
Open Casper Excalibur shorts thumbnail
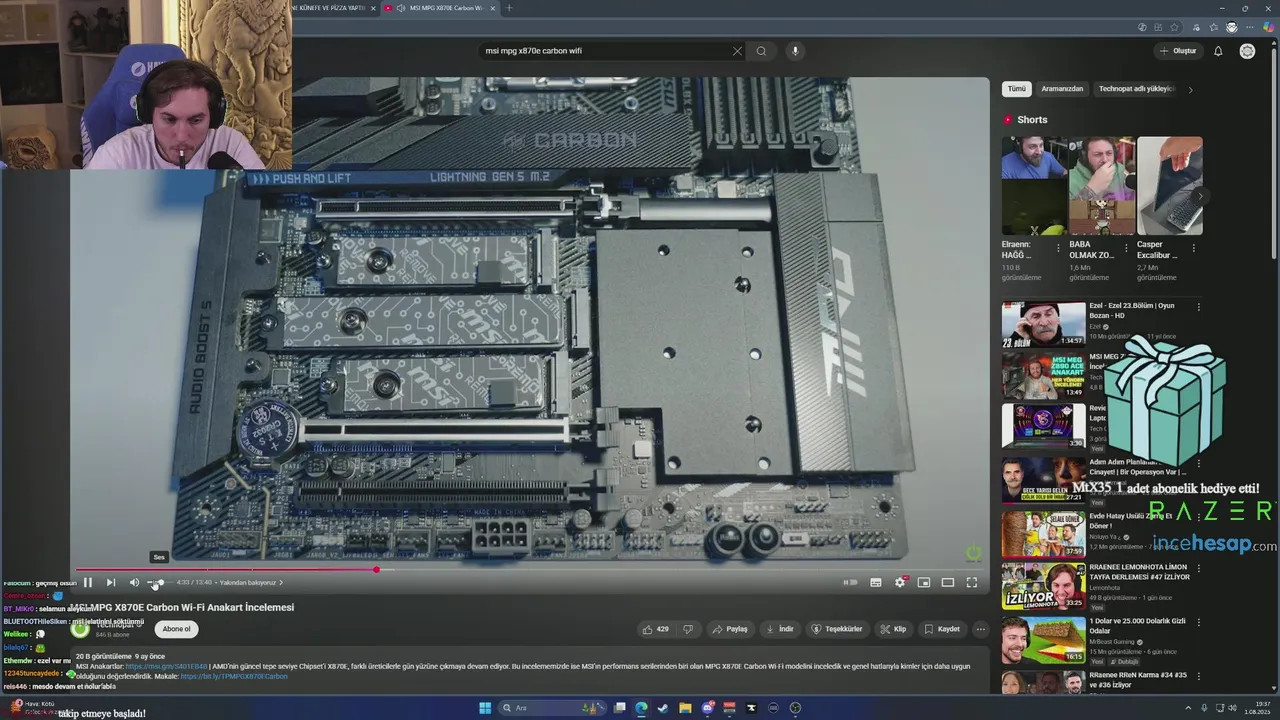(x=1169, y=186)
